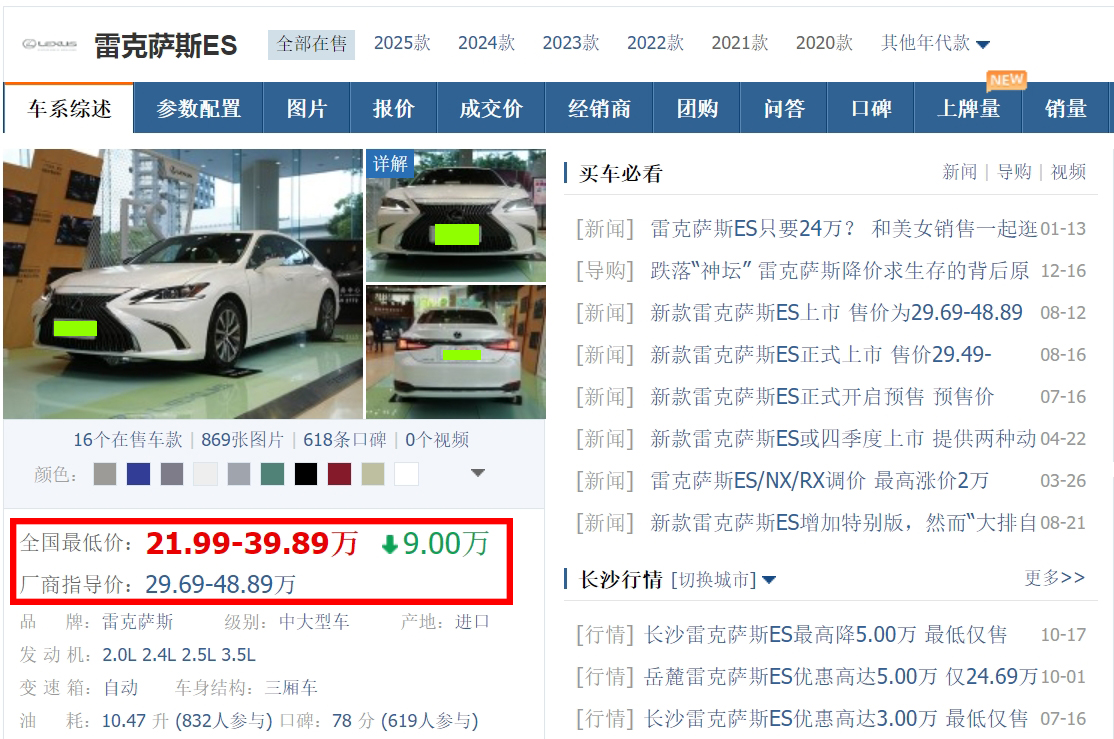Image resolution: width=1114 pixels, height=739 pixels.
Task: View the front-view car thumbnail
Action: click(456, 215)
